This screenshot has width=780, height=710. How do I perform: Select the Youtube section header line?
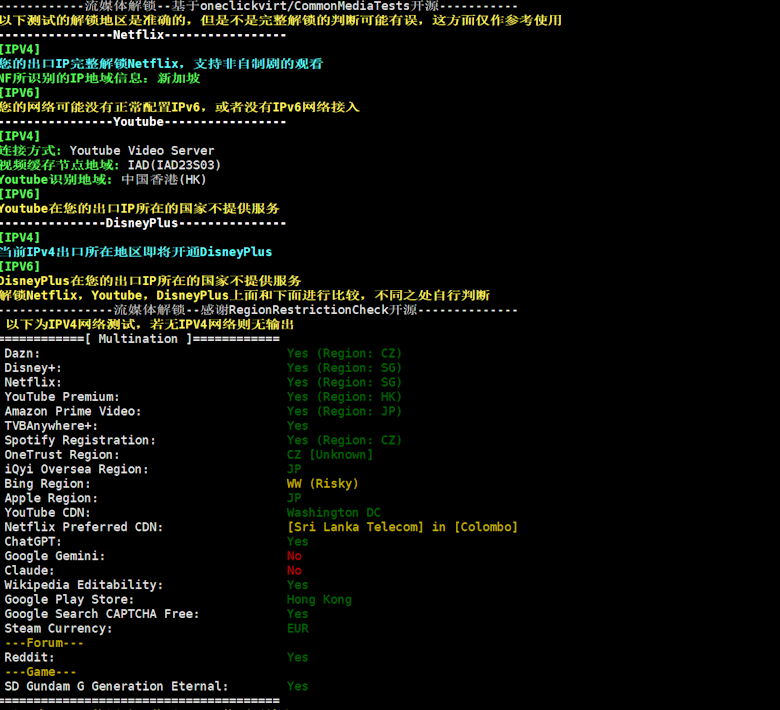143,122
